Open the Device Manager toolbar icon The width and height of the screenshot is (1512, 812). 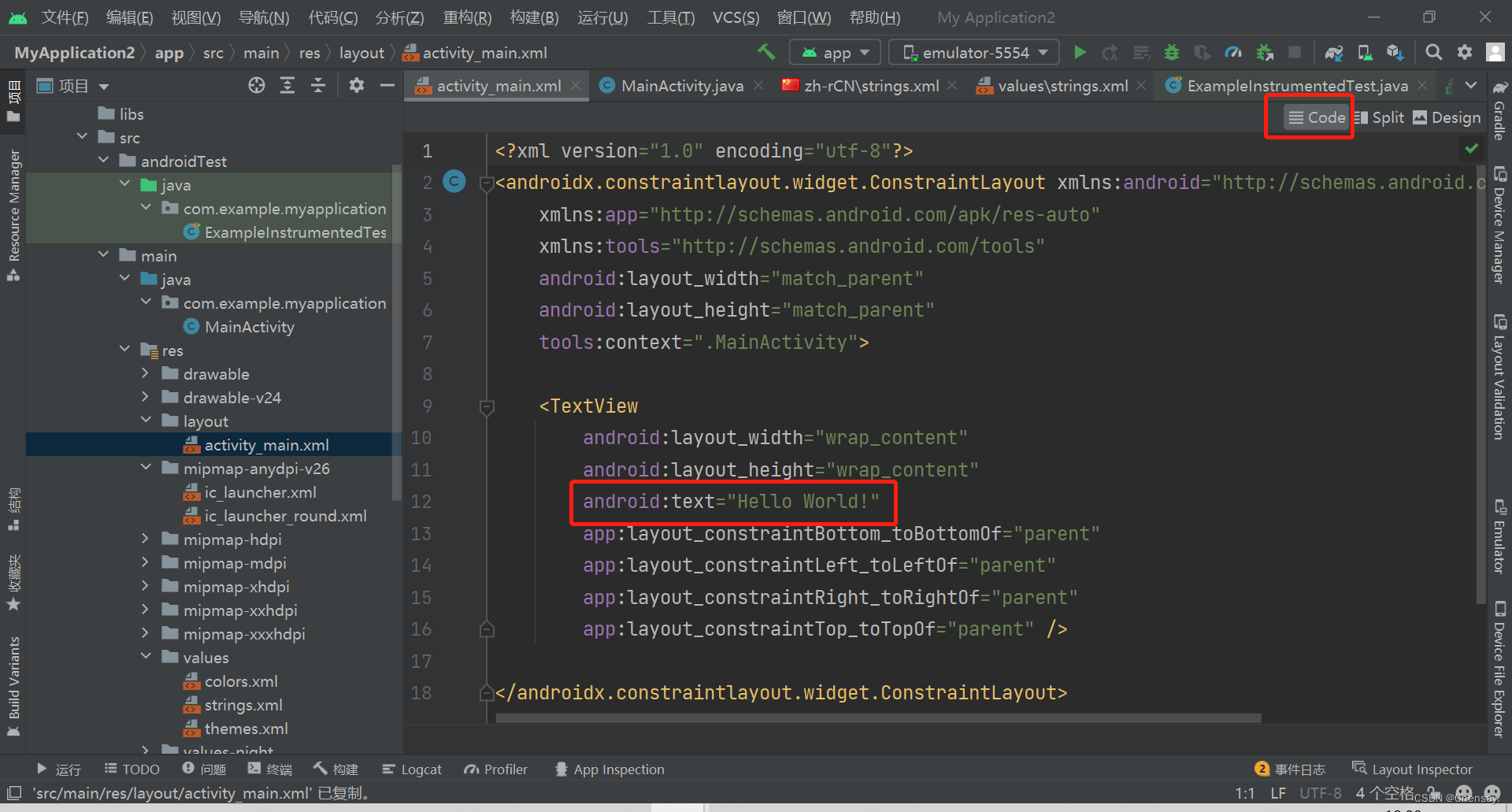(x=1364, y=52)
